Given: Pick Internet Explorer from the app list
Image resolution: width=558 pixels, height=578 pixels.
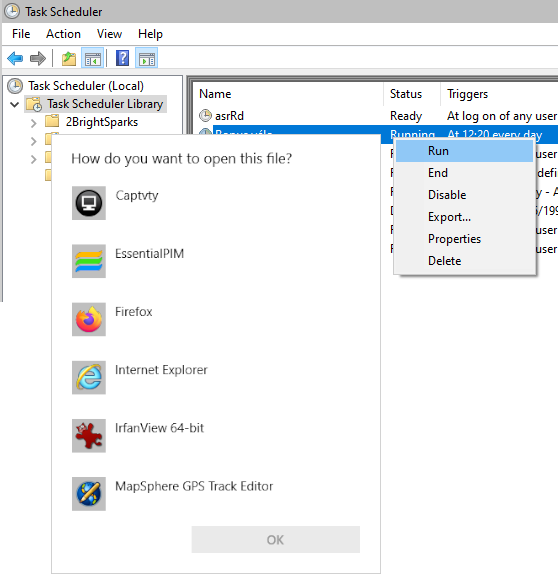Looking at the screenshot, I should click(x=161, y=370).
